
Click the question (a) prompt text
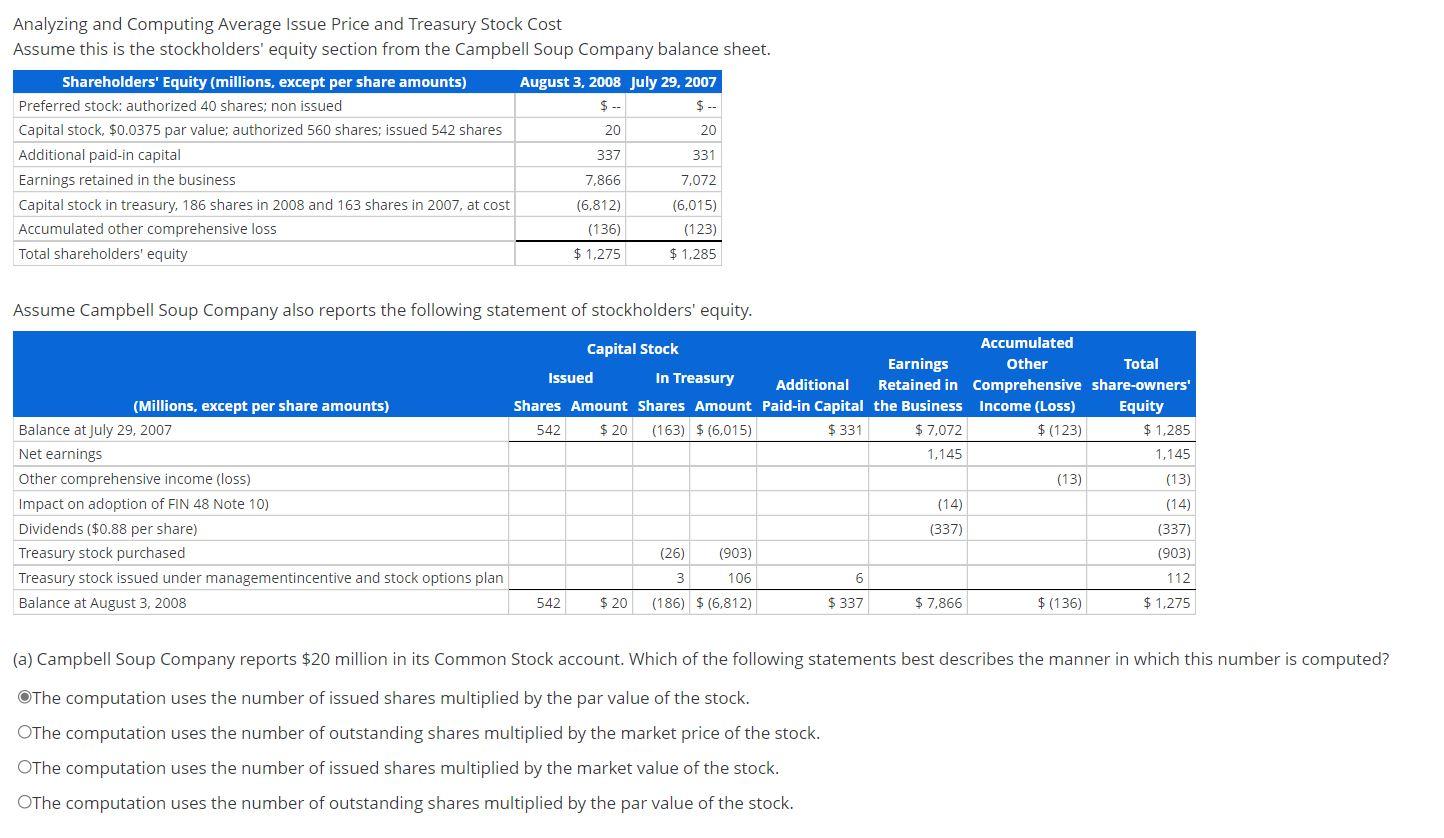pos(700,659)
